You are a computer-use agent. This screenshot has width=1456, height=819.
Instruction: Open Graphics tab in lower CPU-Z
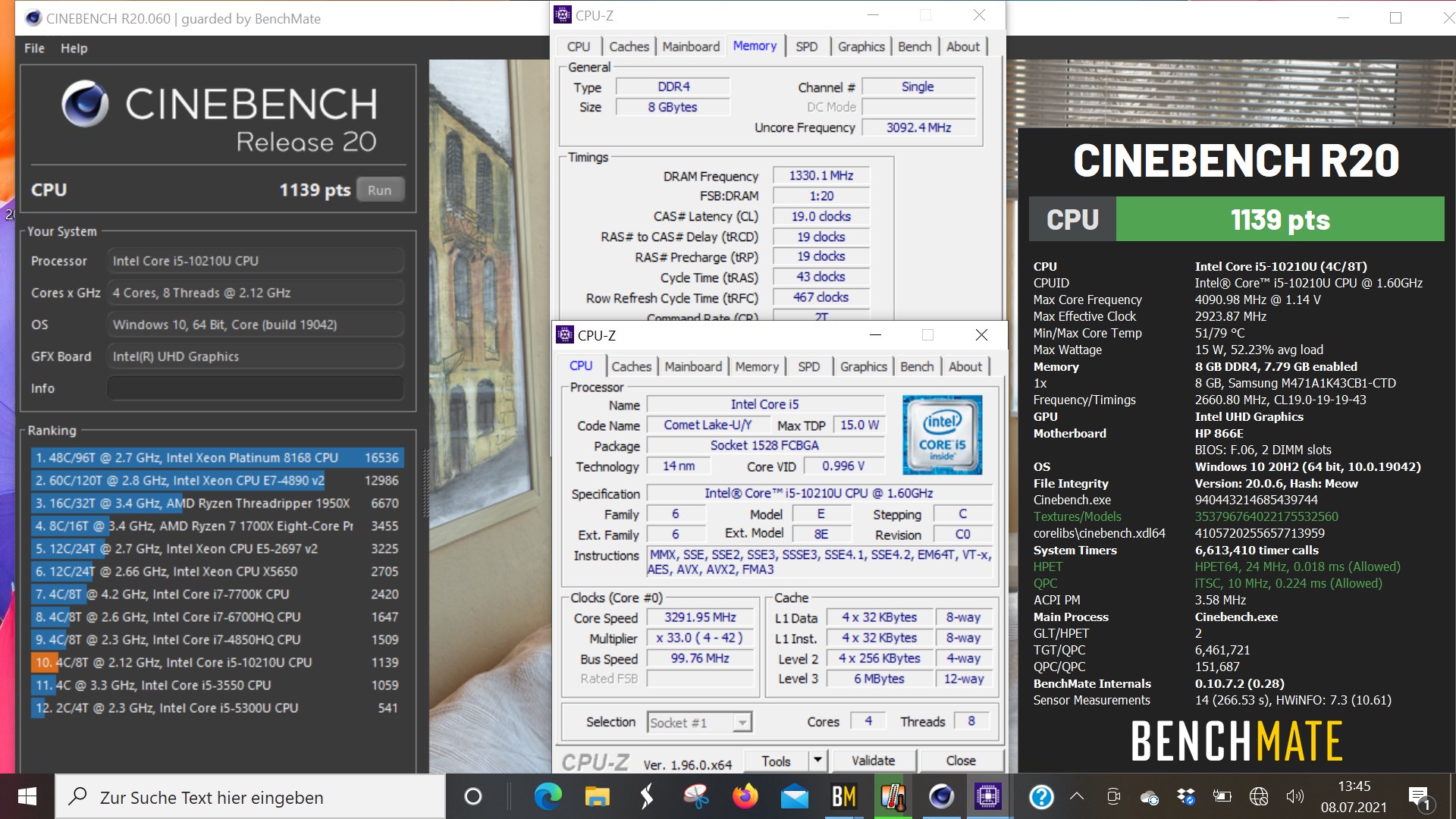pos(863,367)
